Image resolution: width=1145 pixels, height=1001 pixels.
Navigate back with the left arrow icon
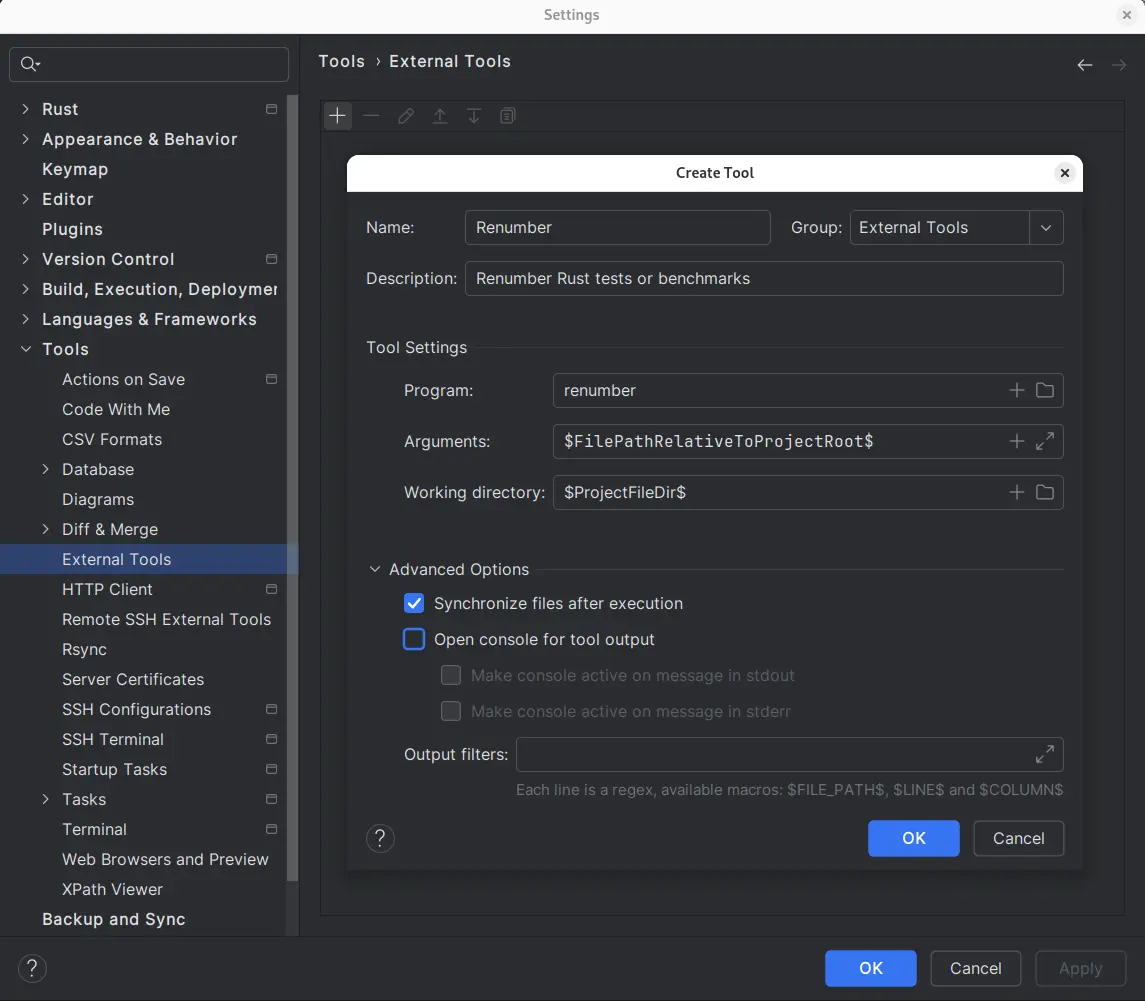click(1085, 65)
